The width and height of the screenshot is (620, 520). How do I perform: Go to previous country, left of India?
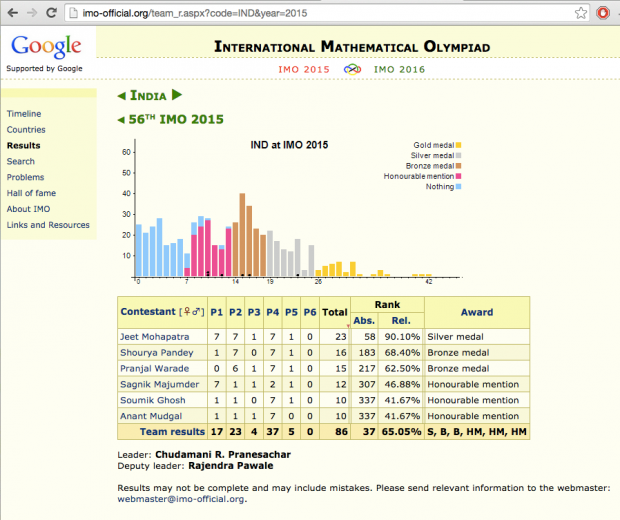(x=122, y=96)
